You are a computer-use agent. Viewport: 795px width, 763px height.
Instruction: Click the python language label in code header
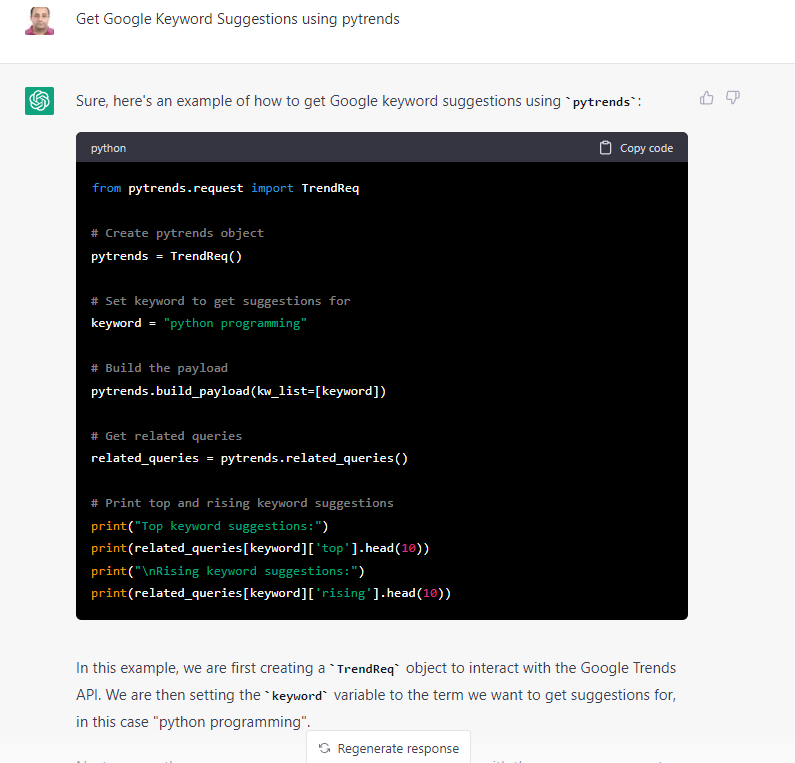[x=108, y=148]
